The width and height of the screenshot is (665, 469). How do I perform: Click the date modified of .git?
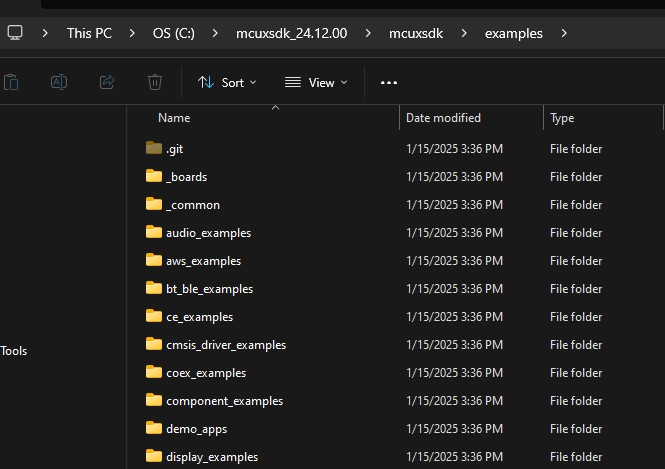tap(454, 149)
